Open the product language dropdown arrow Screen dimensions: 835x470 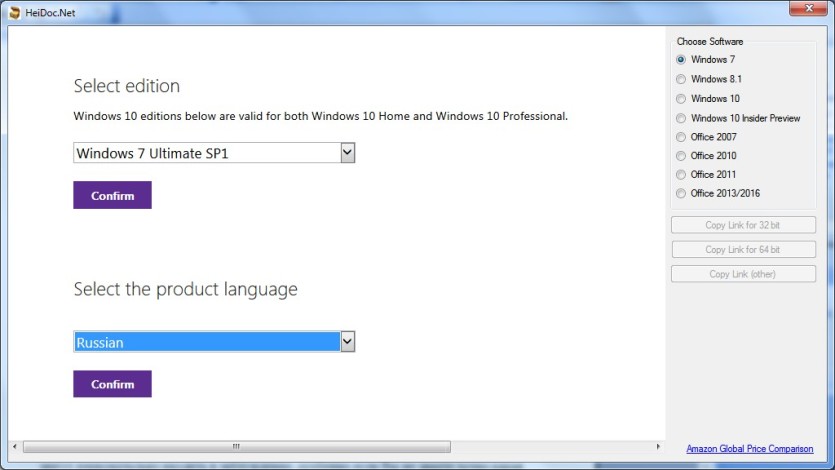point(348,341)
